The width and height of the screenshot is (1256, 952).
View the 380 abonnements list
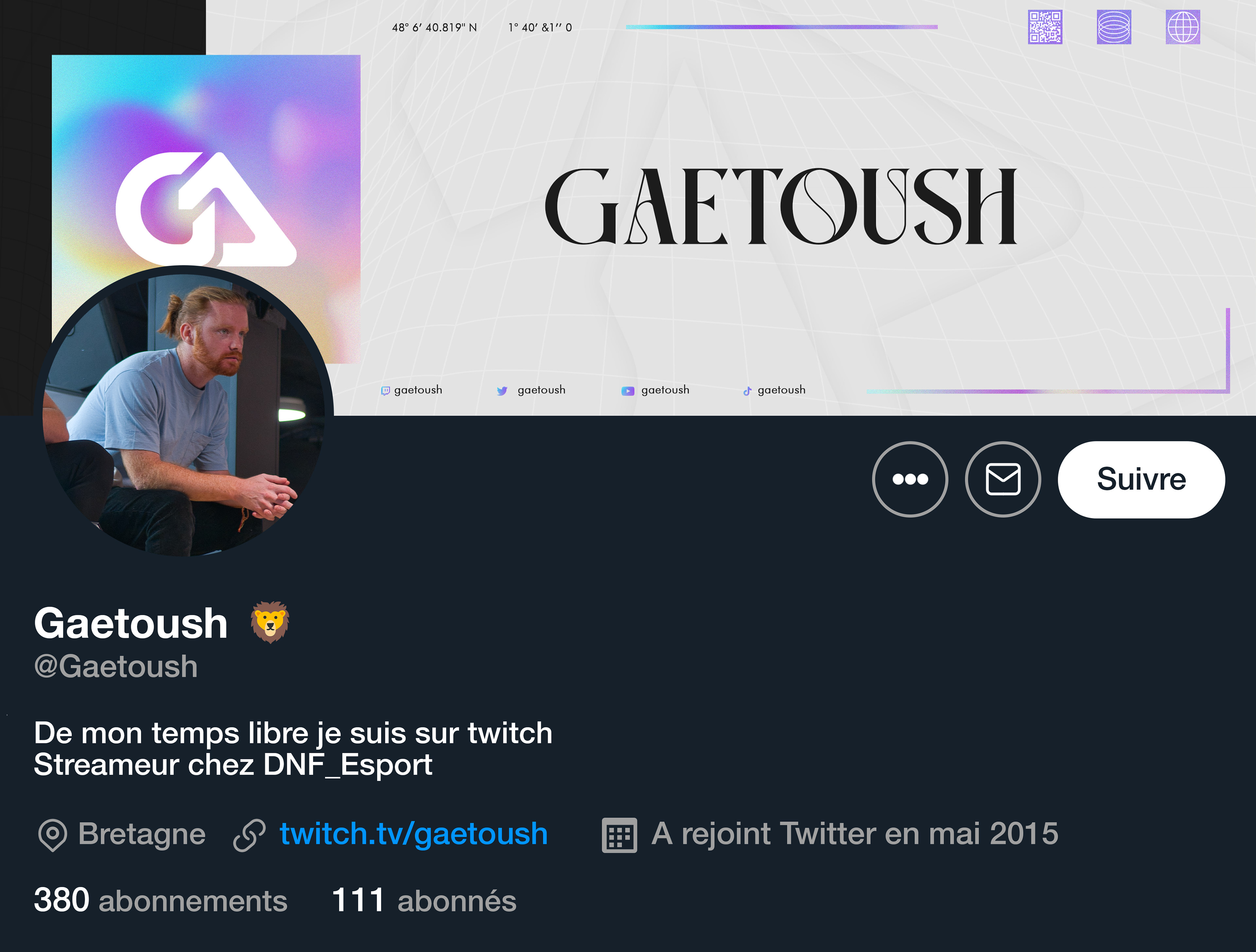coord(161,900)
